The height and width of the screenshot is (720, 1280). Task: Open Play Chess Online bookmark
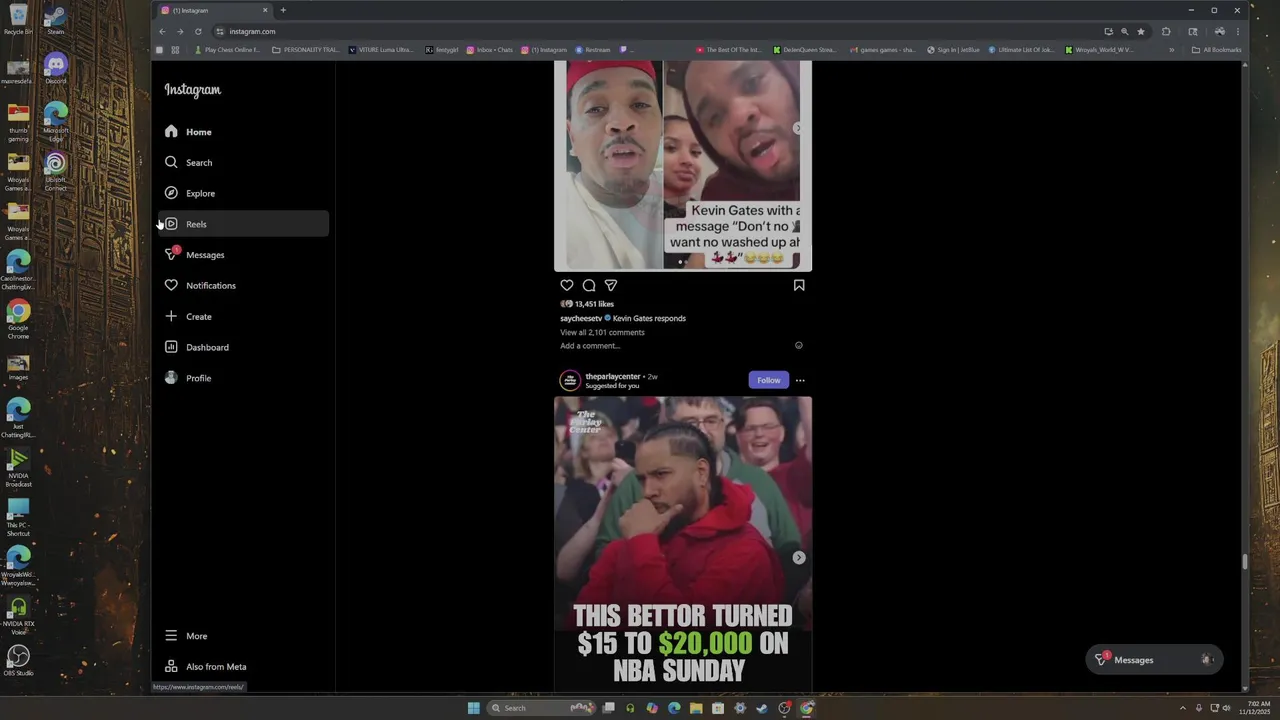(x=228, y=50)
